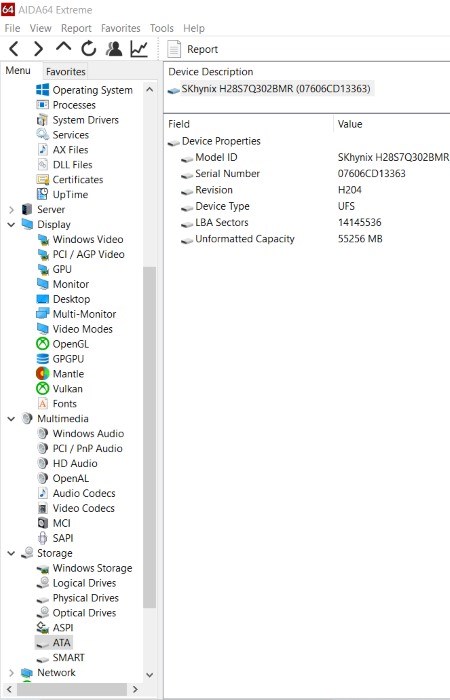Select the Mantle item

point(60,374)
